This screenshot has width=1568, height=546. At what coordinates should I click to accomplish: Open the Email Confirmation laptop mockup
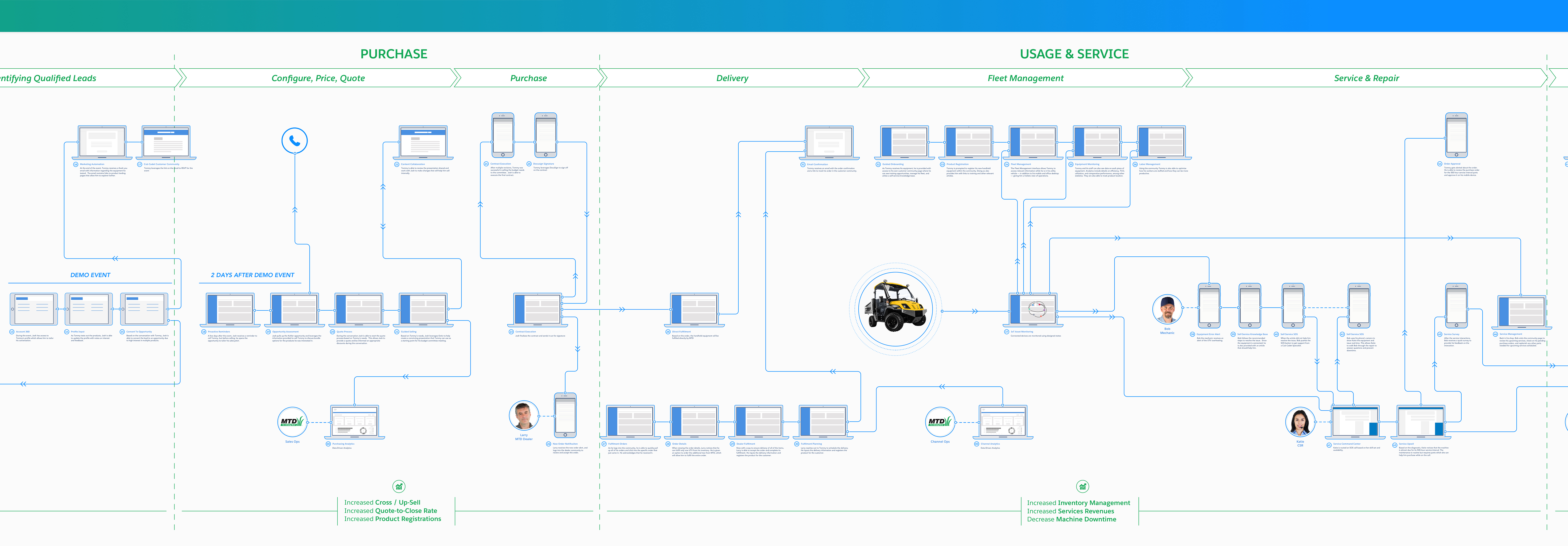[x=829, y=143]
